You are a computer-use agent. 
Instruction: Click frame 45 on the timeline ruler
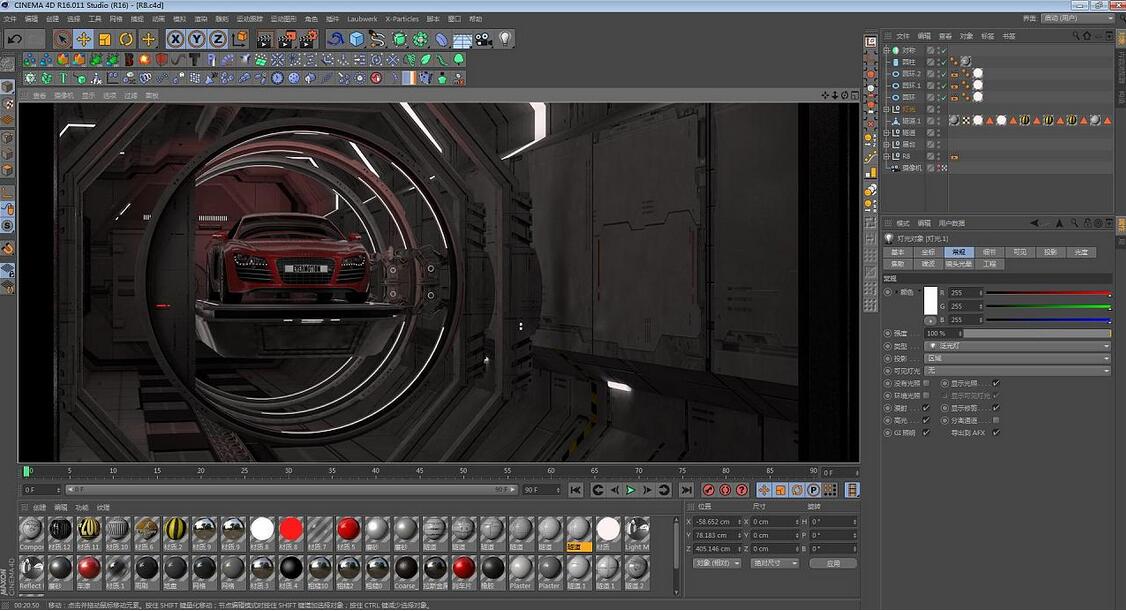point(419,471)
